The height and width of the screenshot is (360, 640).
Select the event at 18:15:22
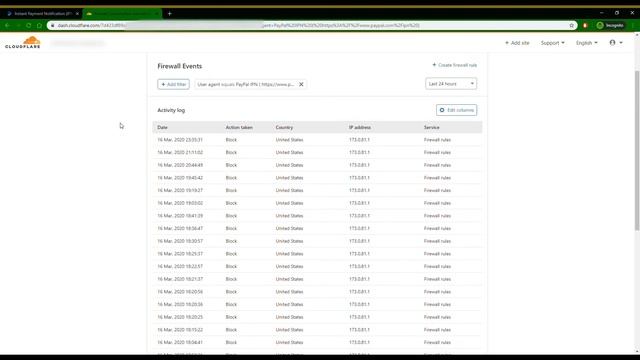[x=317, y=329]
